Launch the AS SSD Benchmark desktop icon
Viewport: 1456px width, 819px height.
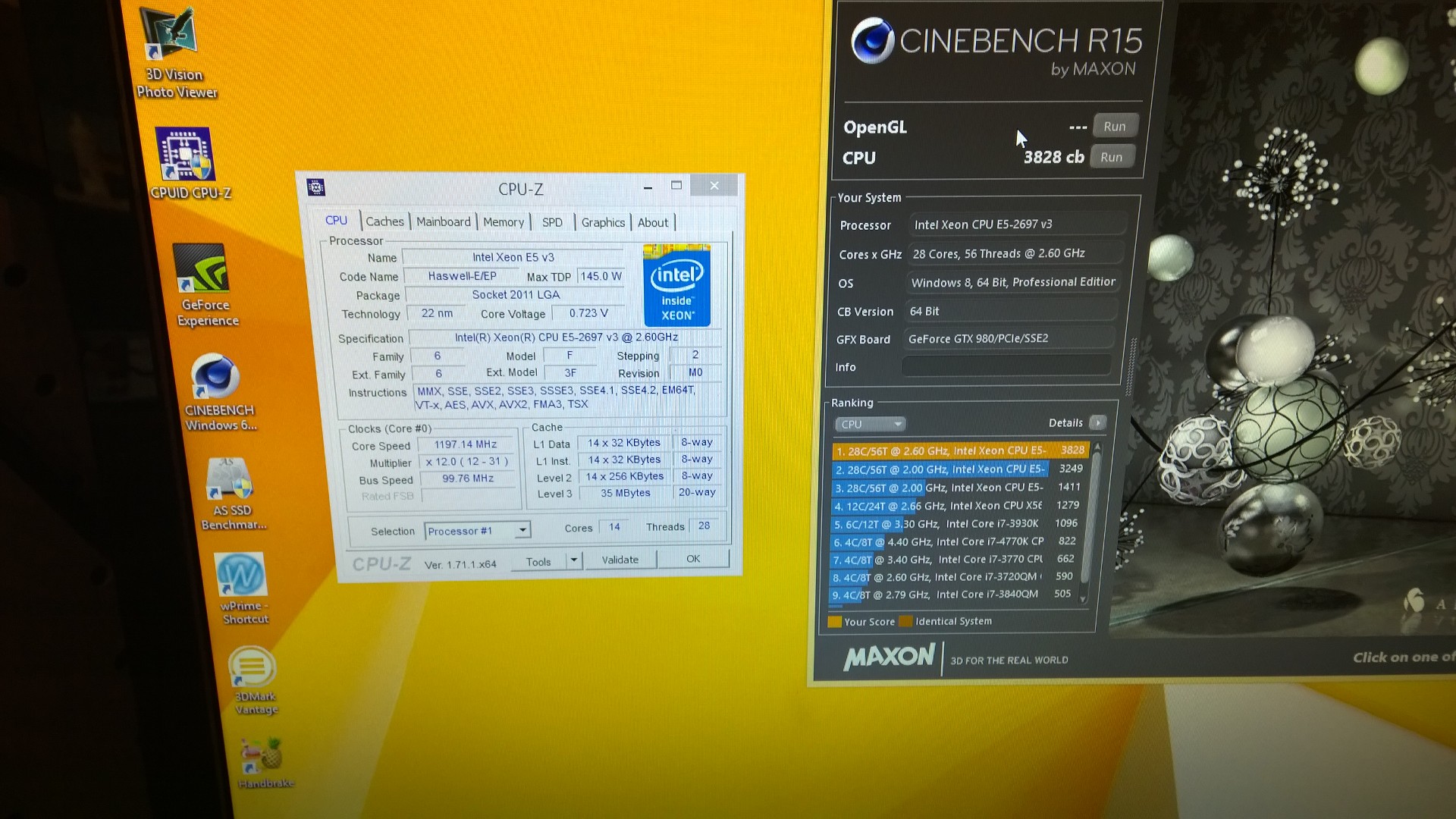[233, 493]
